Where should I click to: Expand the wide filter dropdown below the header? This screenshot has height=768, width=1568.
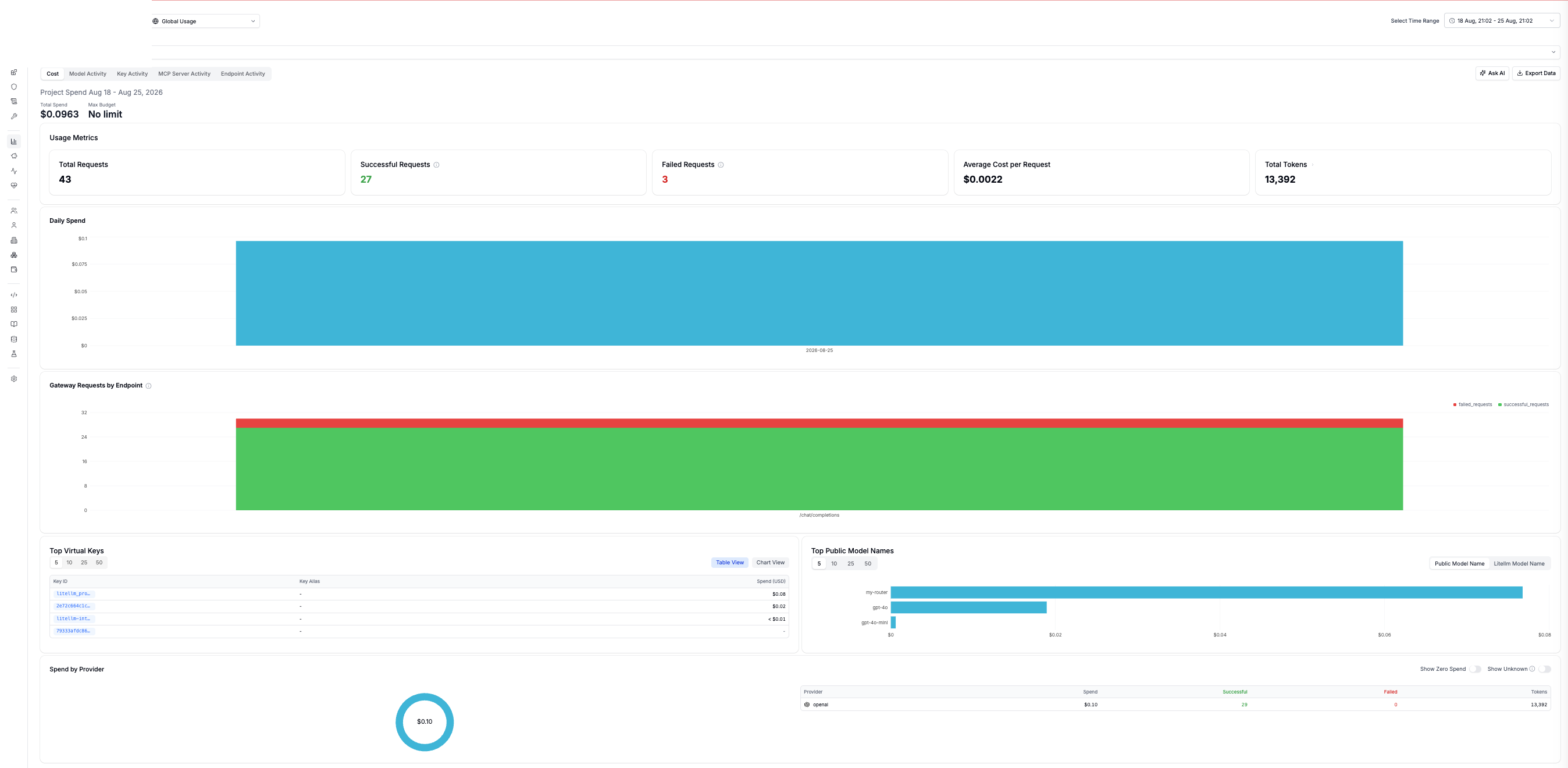pos(855,52)
